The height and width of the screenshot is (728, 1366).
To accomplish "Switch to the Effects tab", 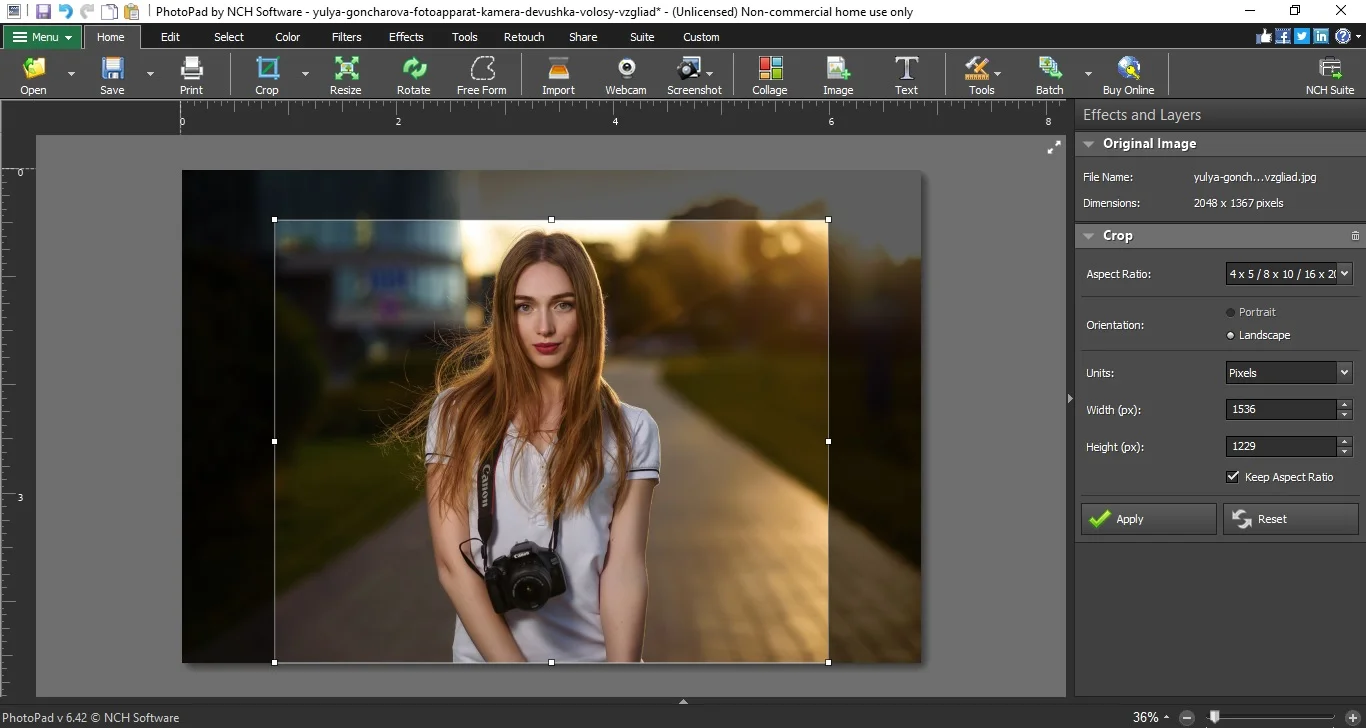I will (x=406, y=37).
